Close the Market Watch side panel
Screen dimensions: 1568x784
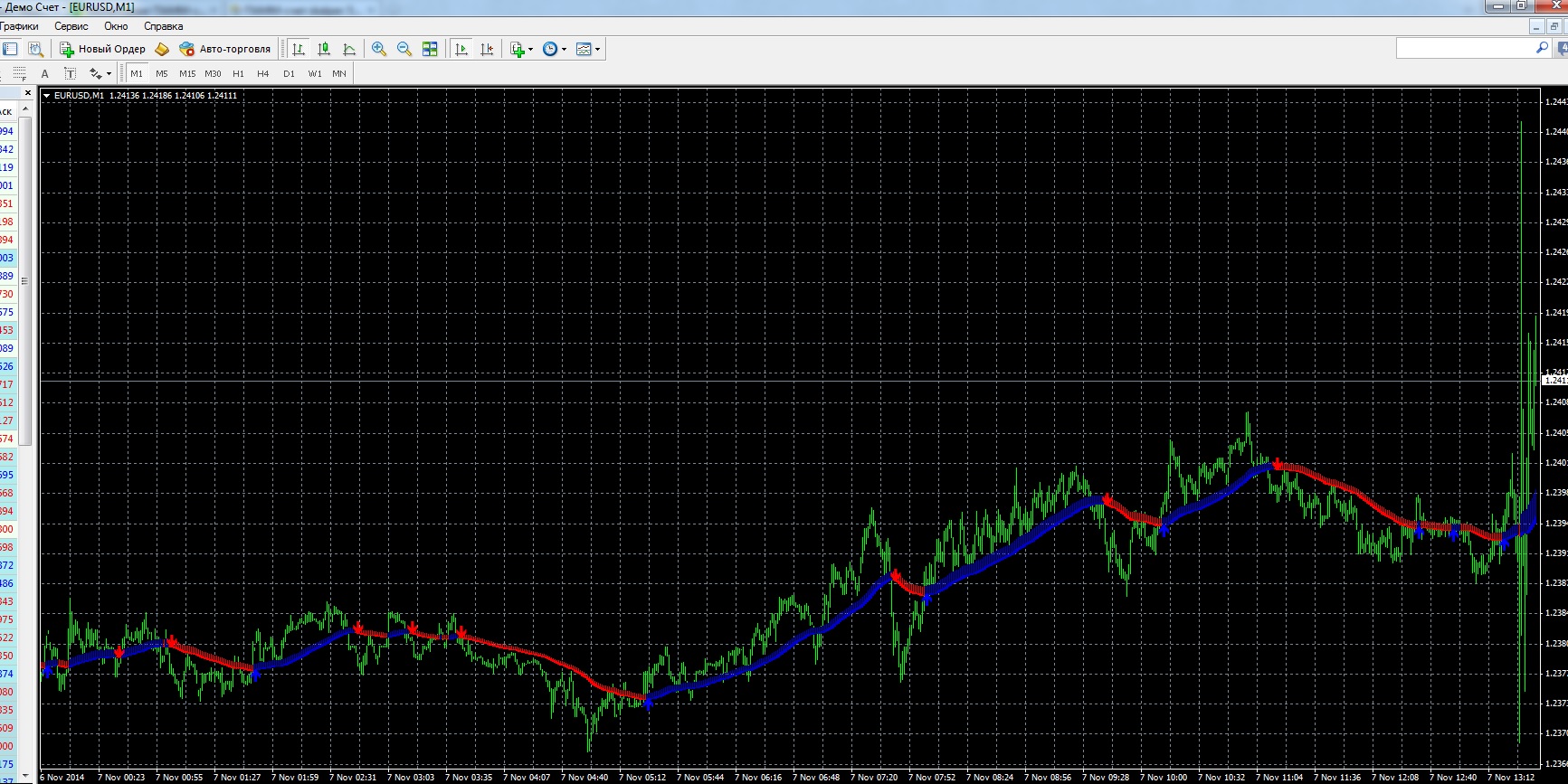tap(28, 93)
